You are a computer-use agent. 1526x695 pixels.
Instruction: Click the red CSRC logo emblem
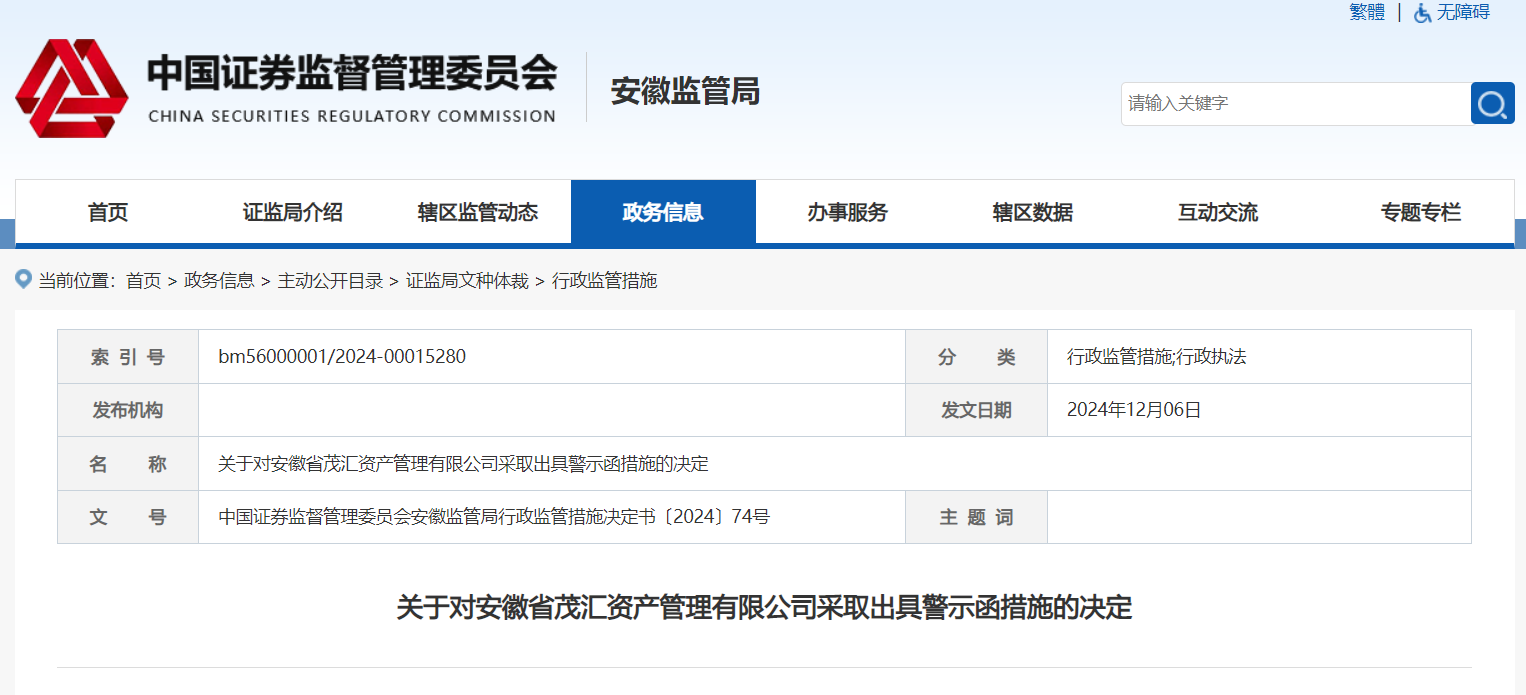pos(71,89)
